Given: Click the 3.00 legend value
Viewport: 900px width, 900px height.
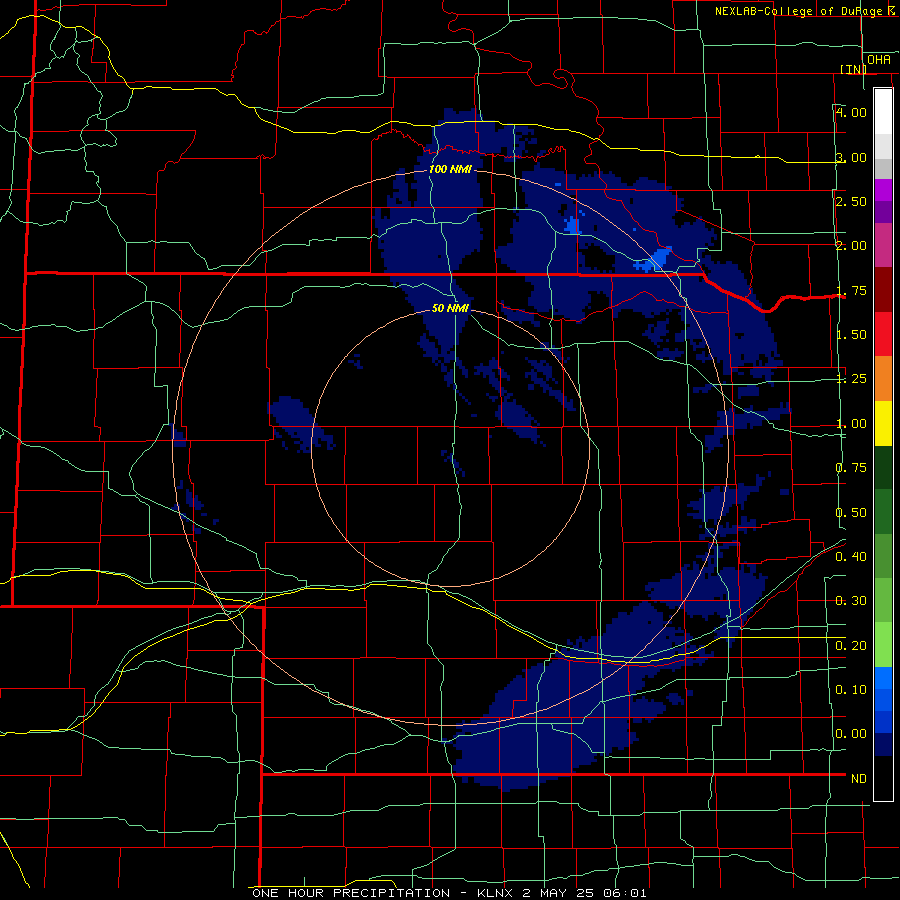Looking at the screenshot, I should tap(851, 157).
